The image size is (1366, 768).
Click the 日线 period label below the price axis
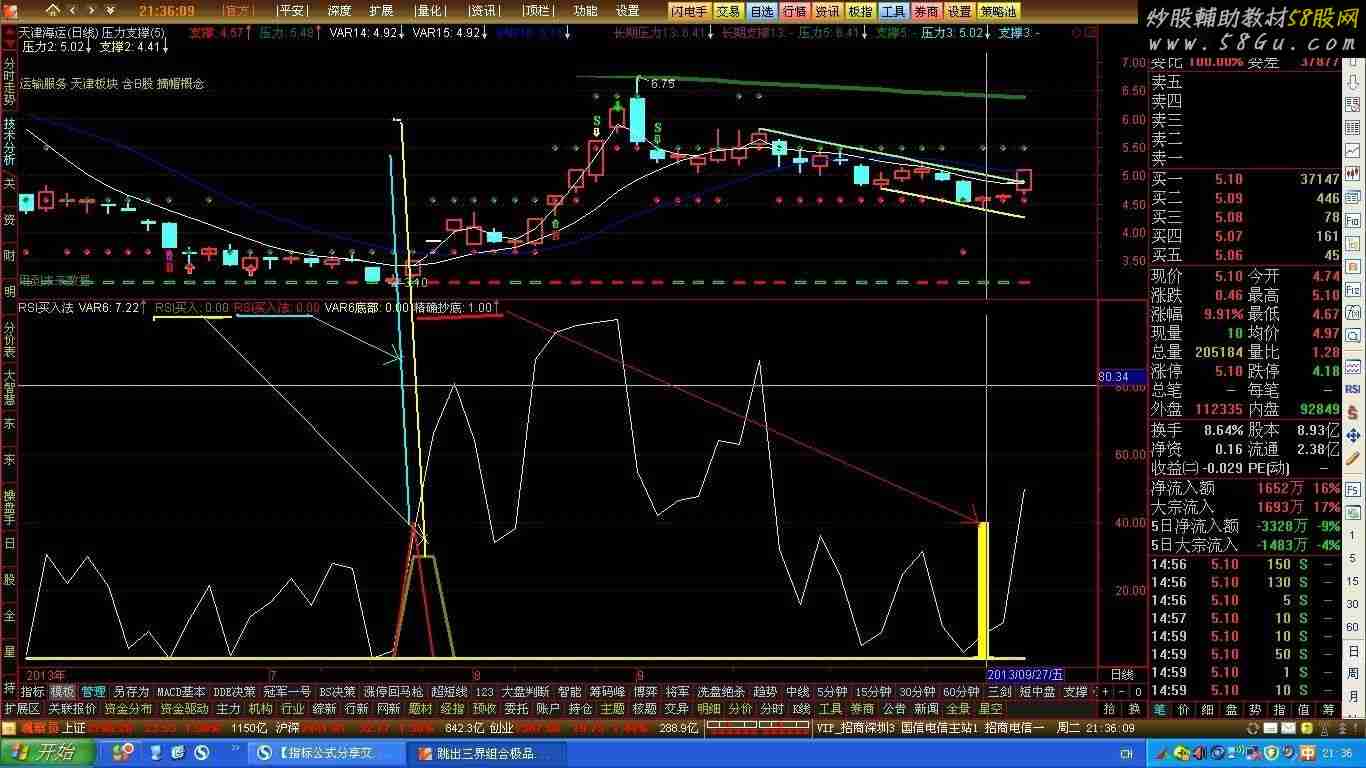(x=1122, y=676)
